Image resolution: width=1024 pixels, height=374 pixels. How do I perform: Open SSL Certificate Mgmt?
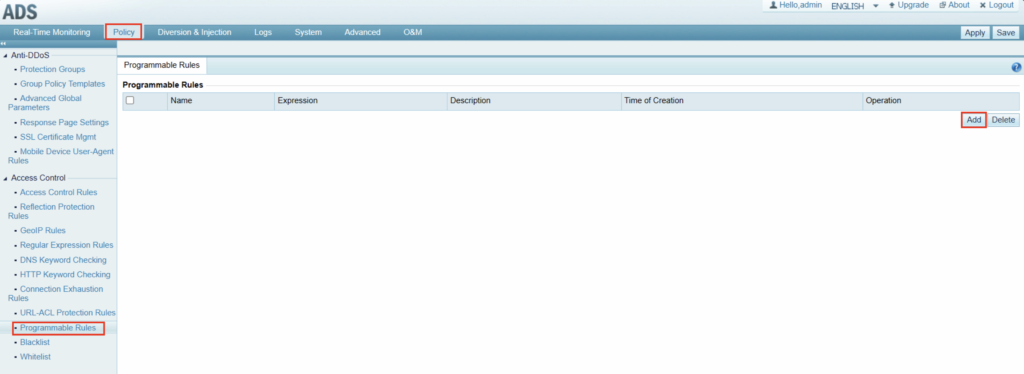click(58, 137)
